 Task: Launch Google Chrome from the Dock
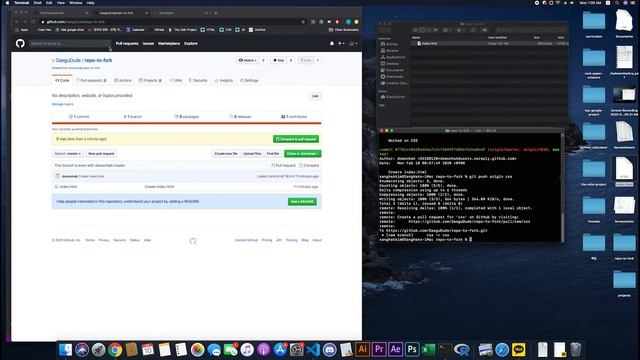click(x=115, y=350)
